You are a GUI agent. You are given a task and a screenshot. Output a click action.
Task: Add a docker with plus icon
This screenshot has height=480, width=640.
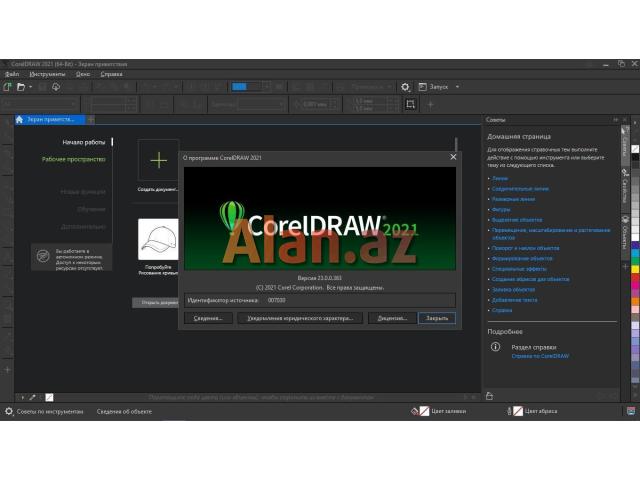pos(625,267)
